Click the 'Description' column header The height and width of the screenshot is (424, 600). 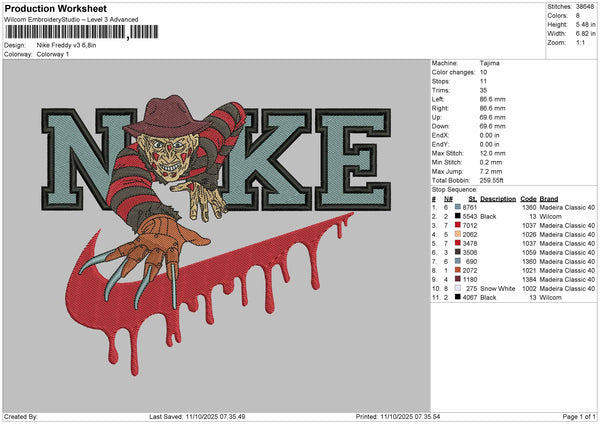click(x=498, y=199)
